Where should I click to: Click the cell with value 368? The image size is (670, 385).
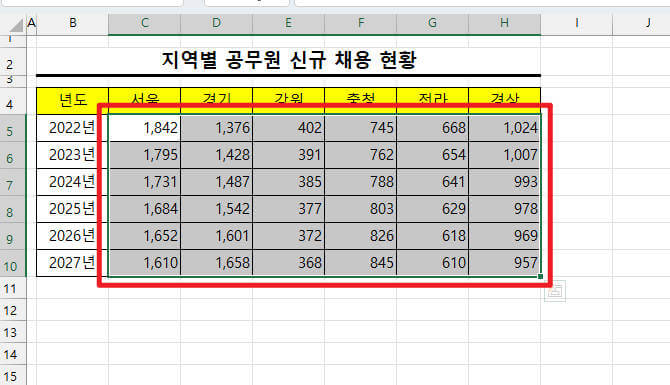(x=288, y=263)
